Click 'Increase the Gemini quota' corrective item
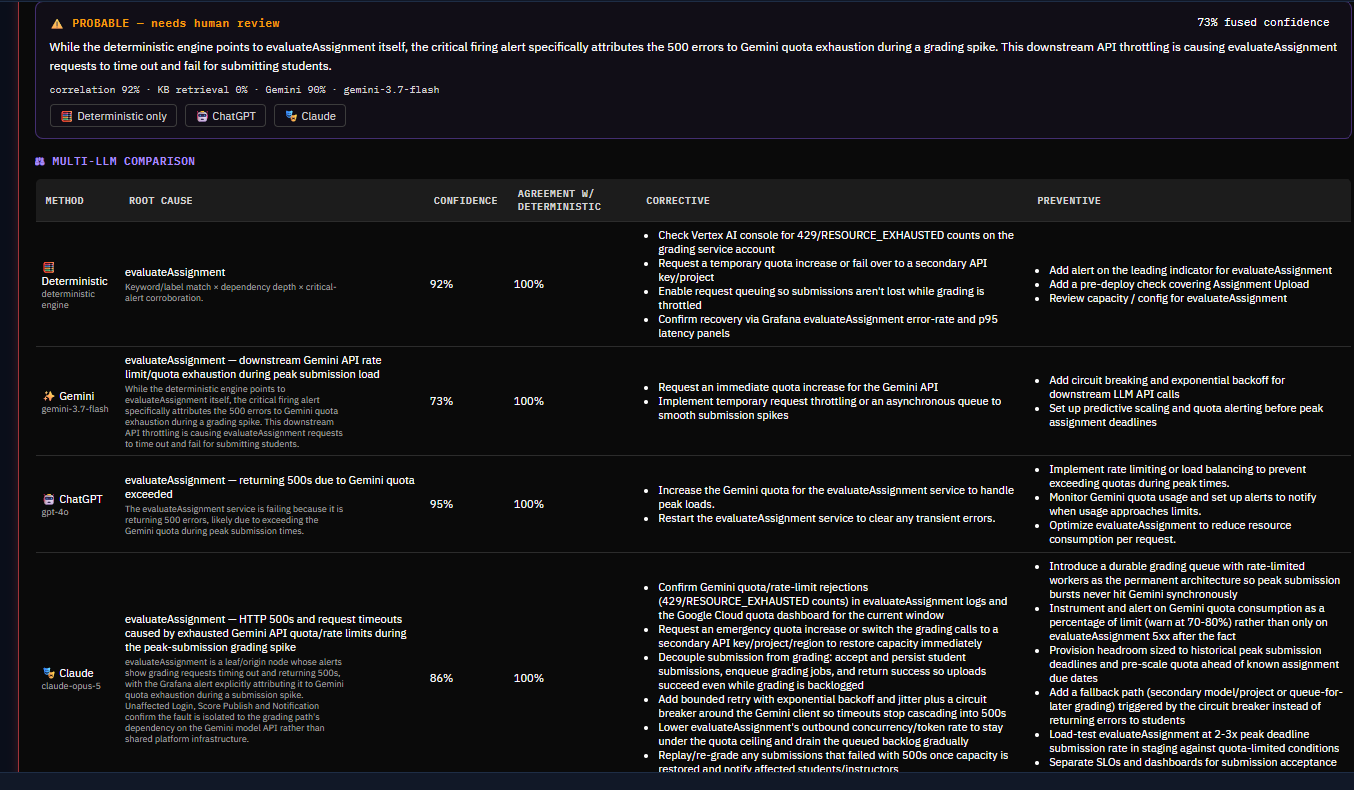1354x790 pixels. coord(837,497)
